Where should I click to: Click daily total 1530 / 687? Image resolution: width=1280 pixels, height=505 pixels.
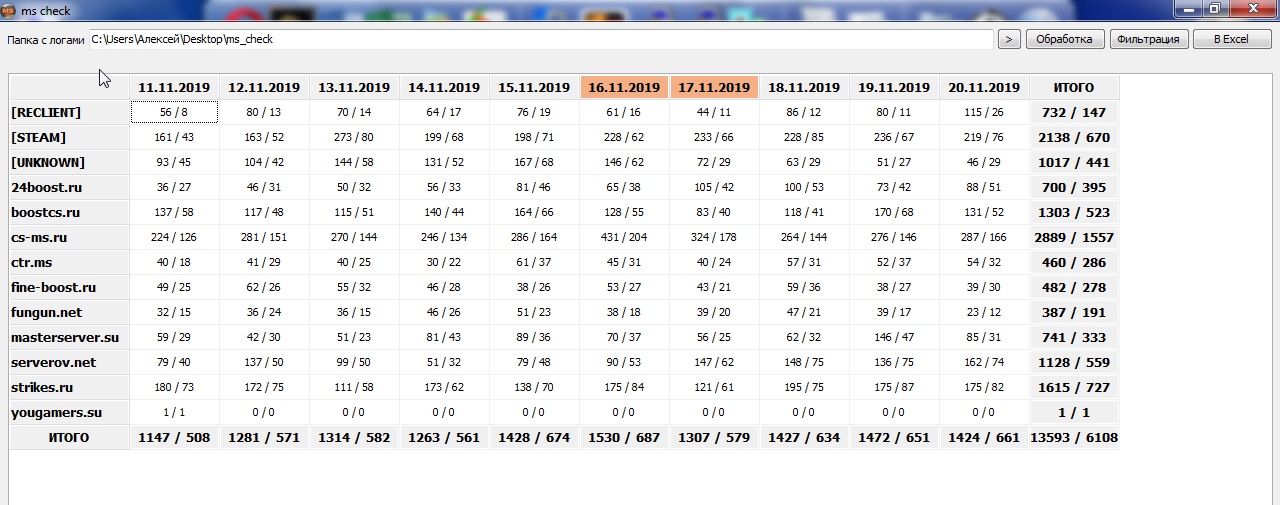tap(624, 437)
